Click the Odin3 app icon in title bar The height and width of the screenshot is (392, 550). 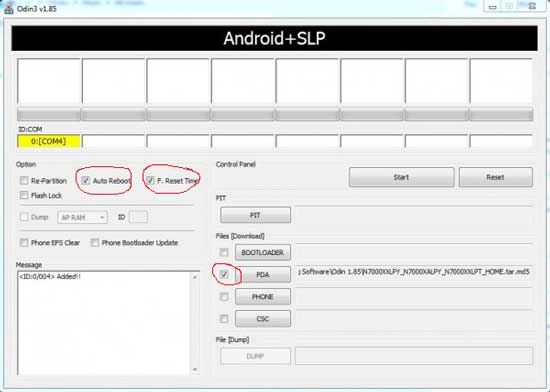(x=8, y=9)
